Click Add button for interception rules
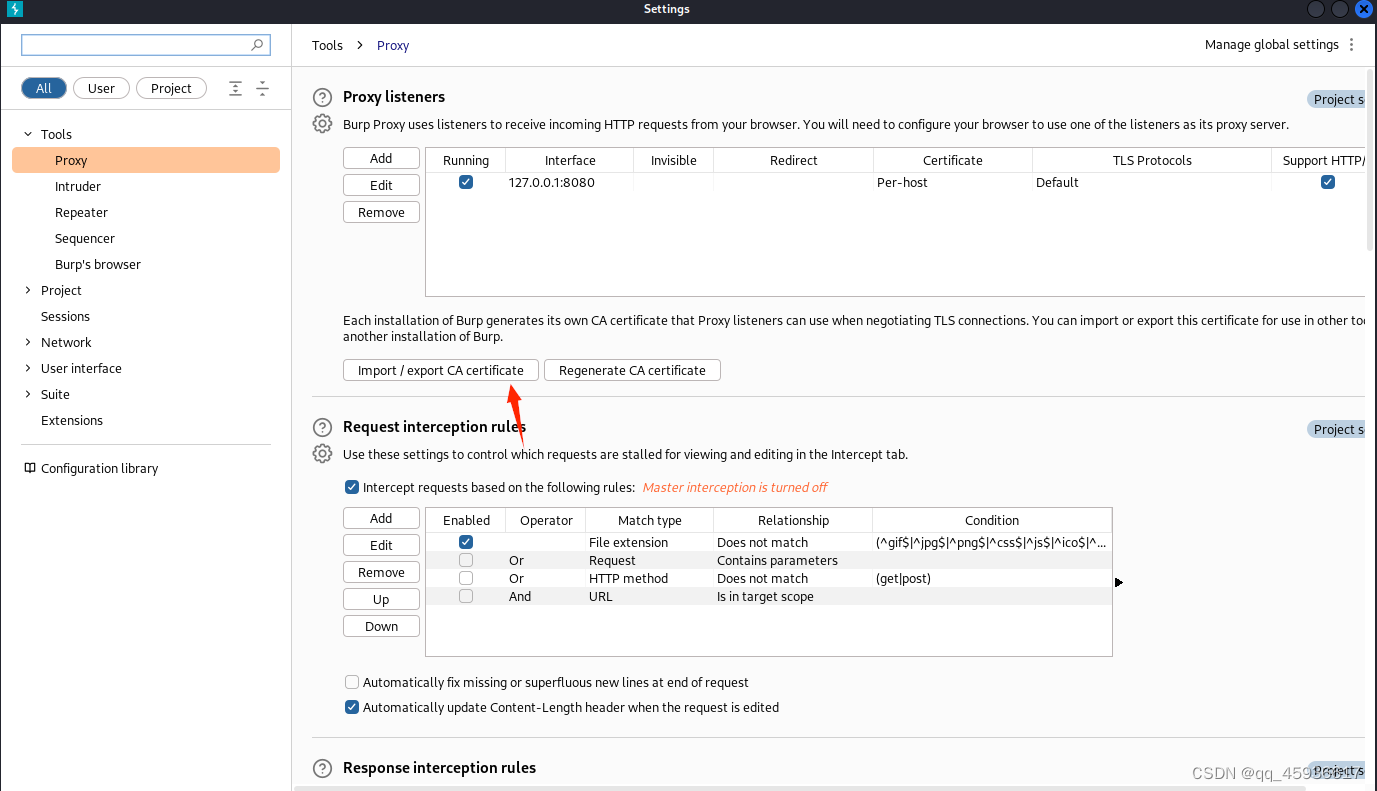 pos(381,518)
